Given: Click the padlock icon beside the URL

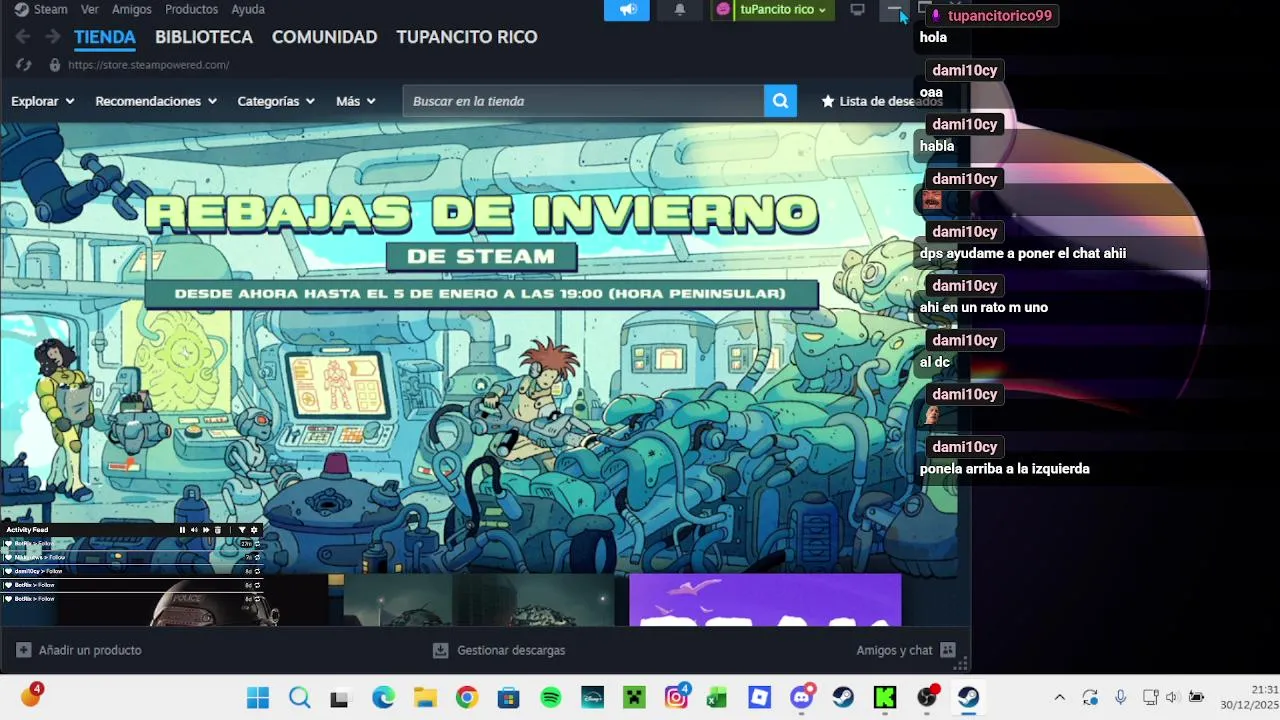Looking at the screenshot, I should click(x=55, y=65).
